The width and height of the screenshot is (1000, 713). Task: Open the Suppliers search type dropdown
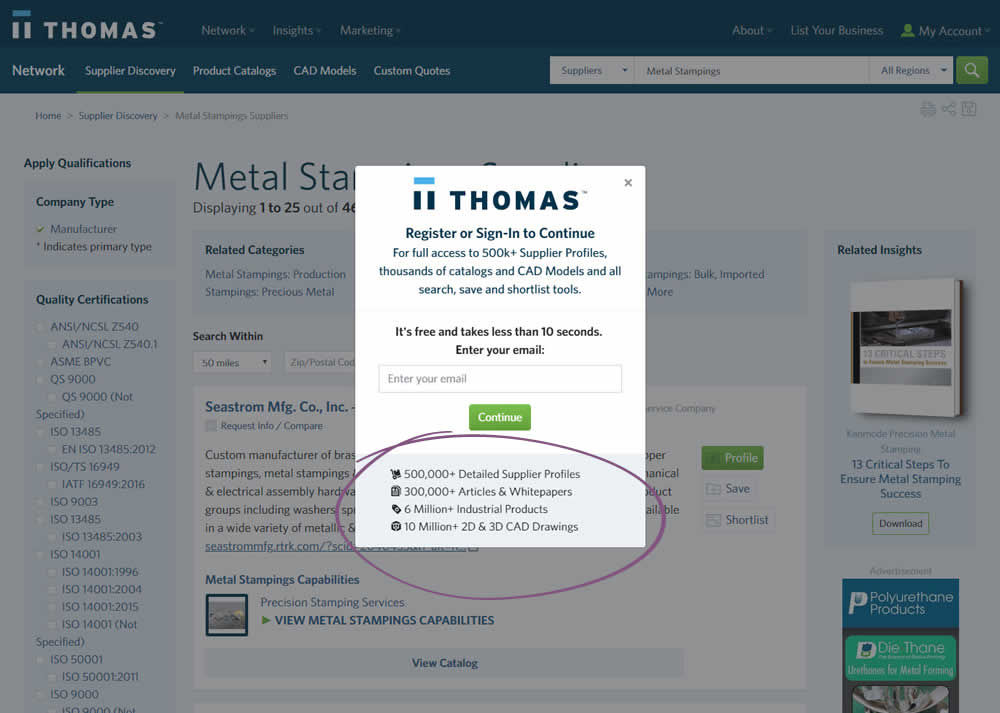(x=592, y=71)
